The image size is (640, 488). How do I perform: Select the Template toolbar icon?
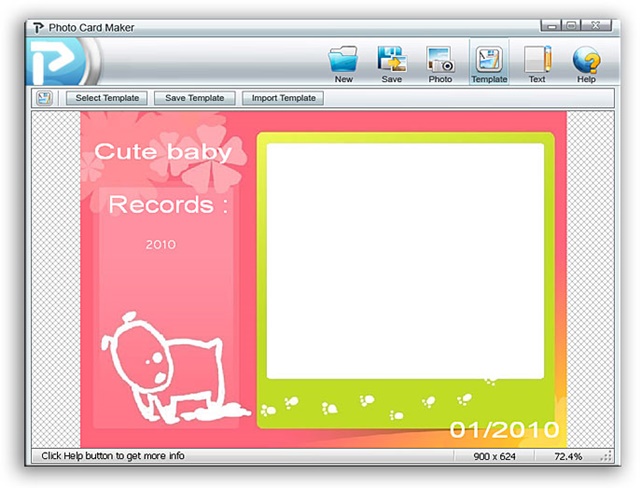(489, 60)
